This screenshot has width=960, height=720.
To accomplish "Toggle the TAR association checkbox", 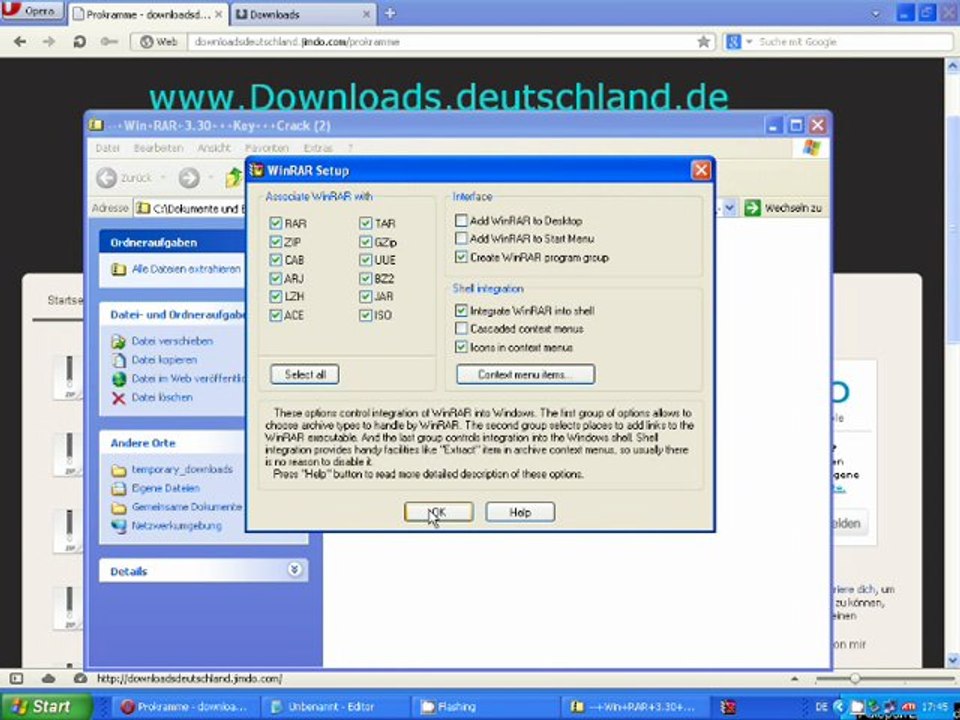I will pyautogui.click(x=366, y=223).
